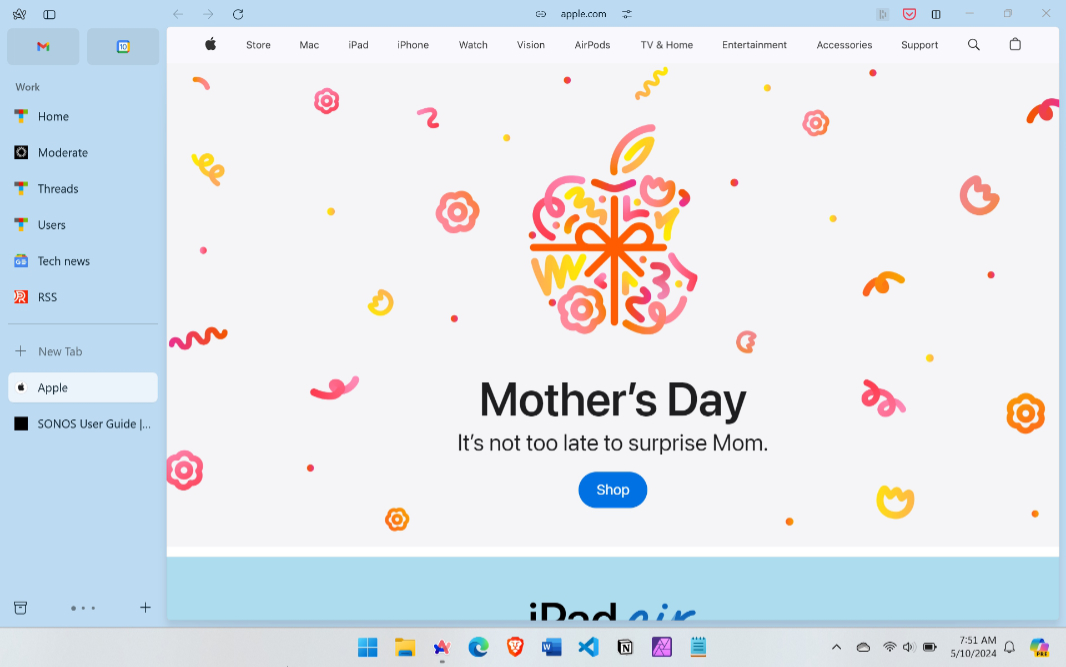Search apple.com with magnifier icon
1066x667 pixels.
[974, 45]
